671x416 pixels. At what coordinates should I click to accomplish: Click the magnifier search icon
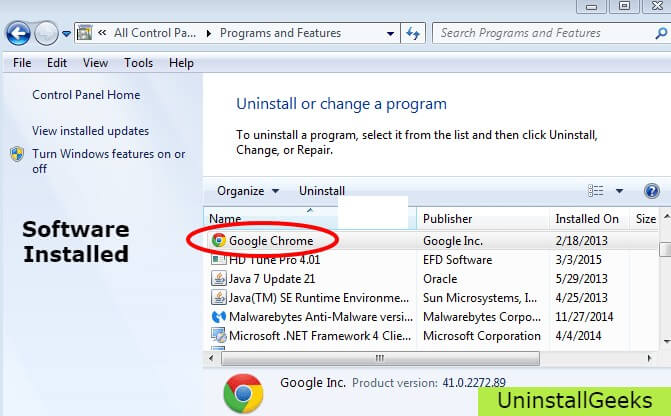coord(661,33)
